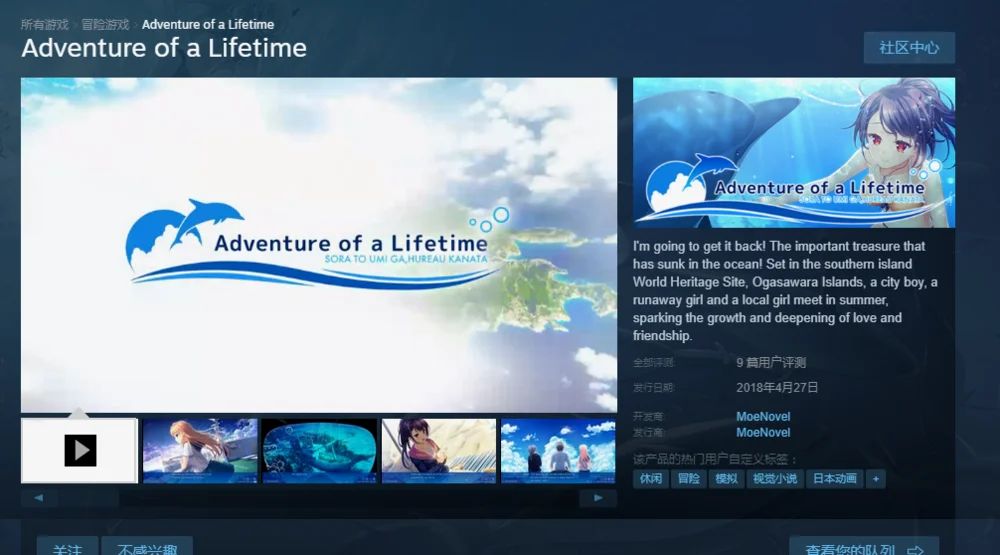Open the three characters sky thumbnail
Viewport: 1000px width, 555px height.
click(x=558, y=450)
